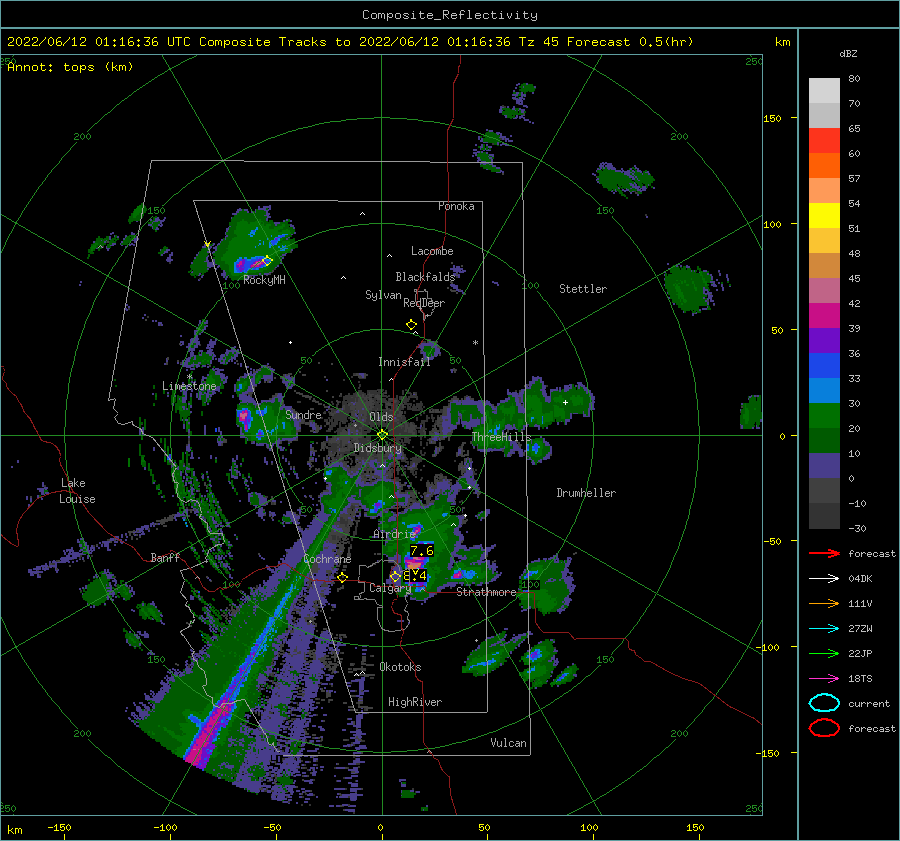Click the 8.4 storm top annotation
900x841 pixels.
click(x=416, y=575)
